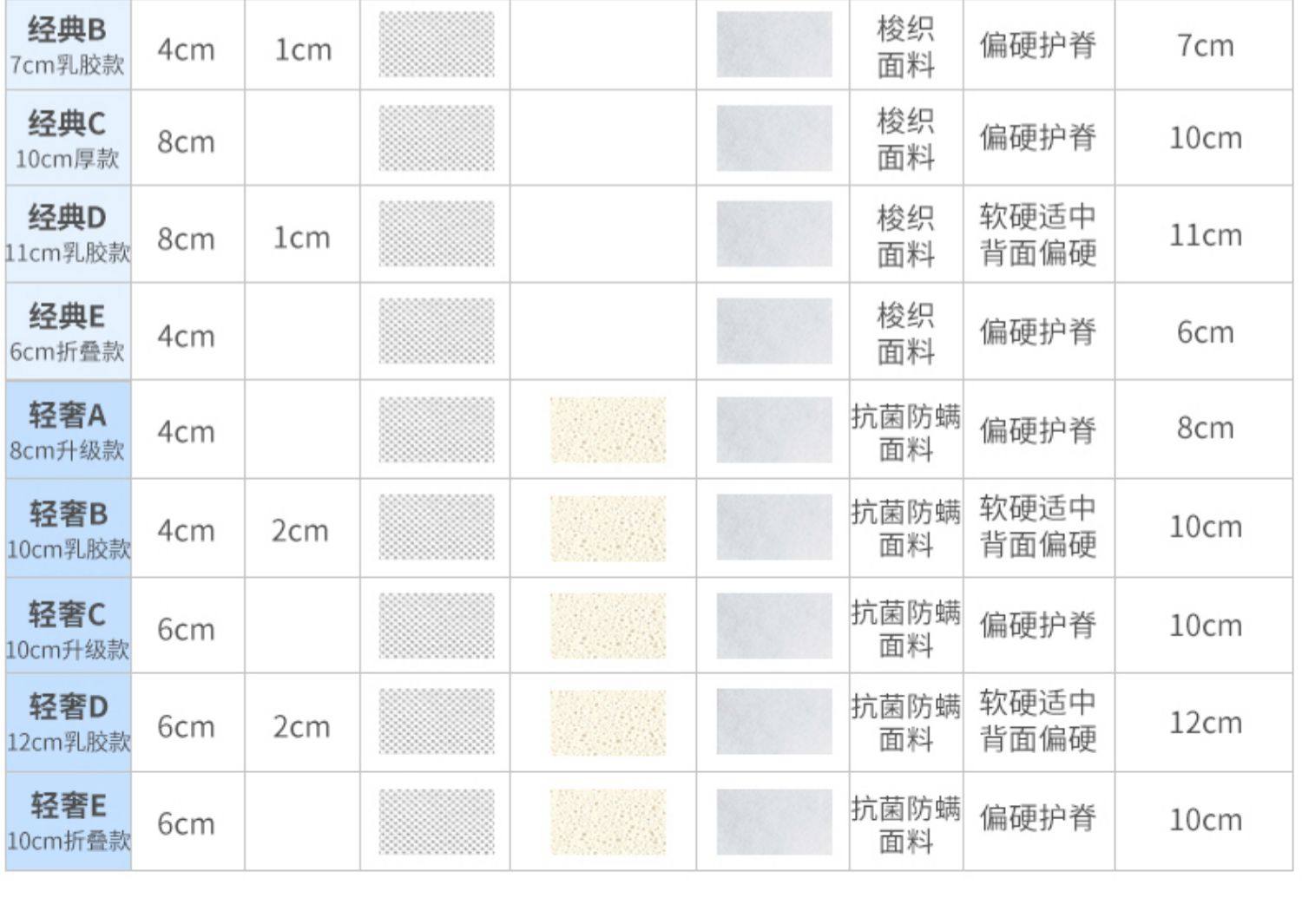Open the gray mesh swatch in 经典B row
Viewport: 1302px width, 924px height.
436,45
